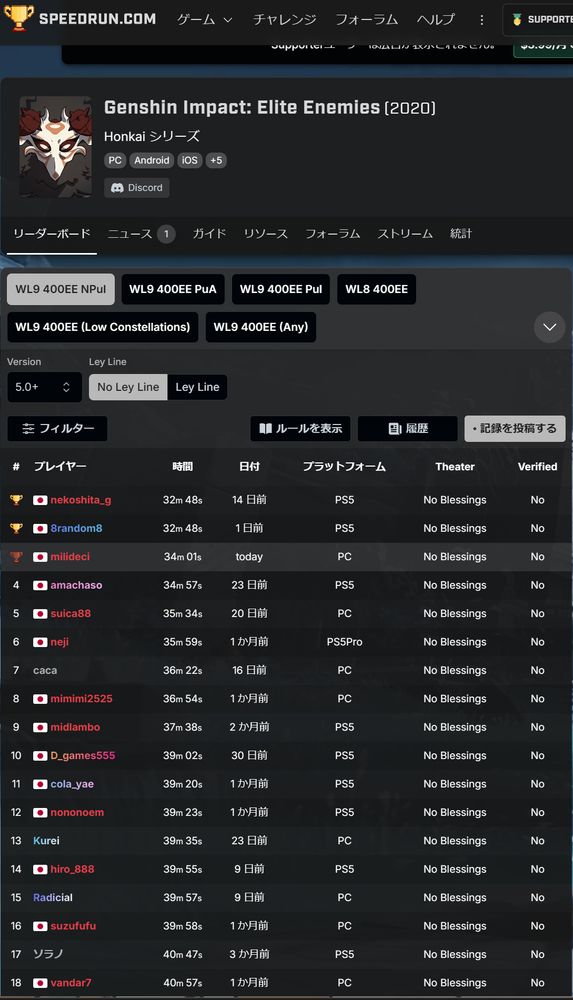573x1000 pixels.
Task: Switch to the ストリーム tab
Action: click(405, 234)
